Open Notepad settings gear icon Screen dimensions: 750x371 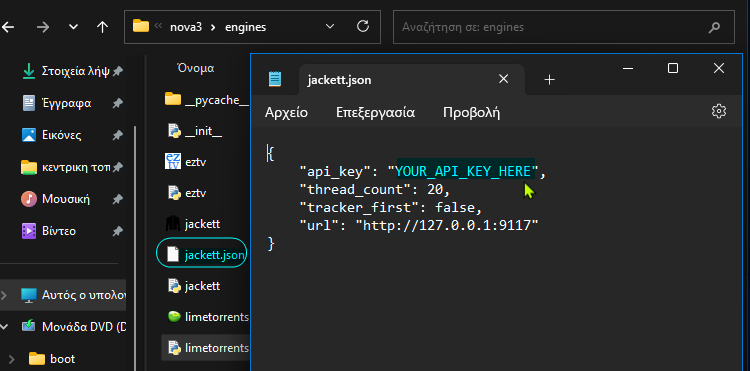tap(718, 111)
